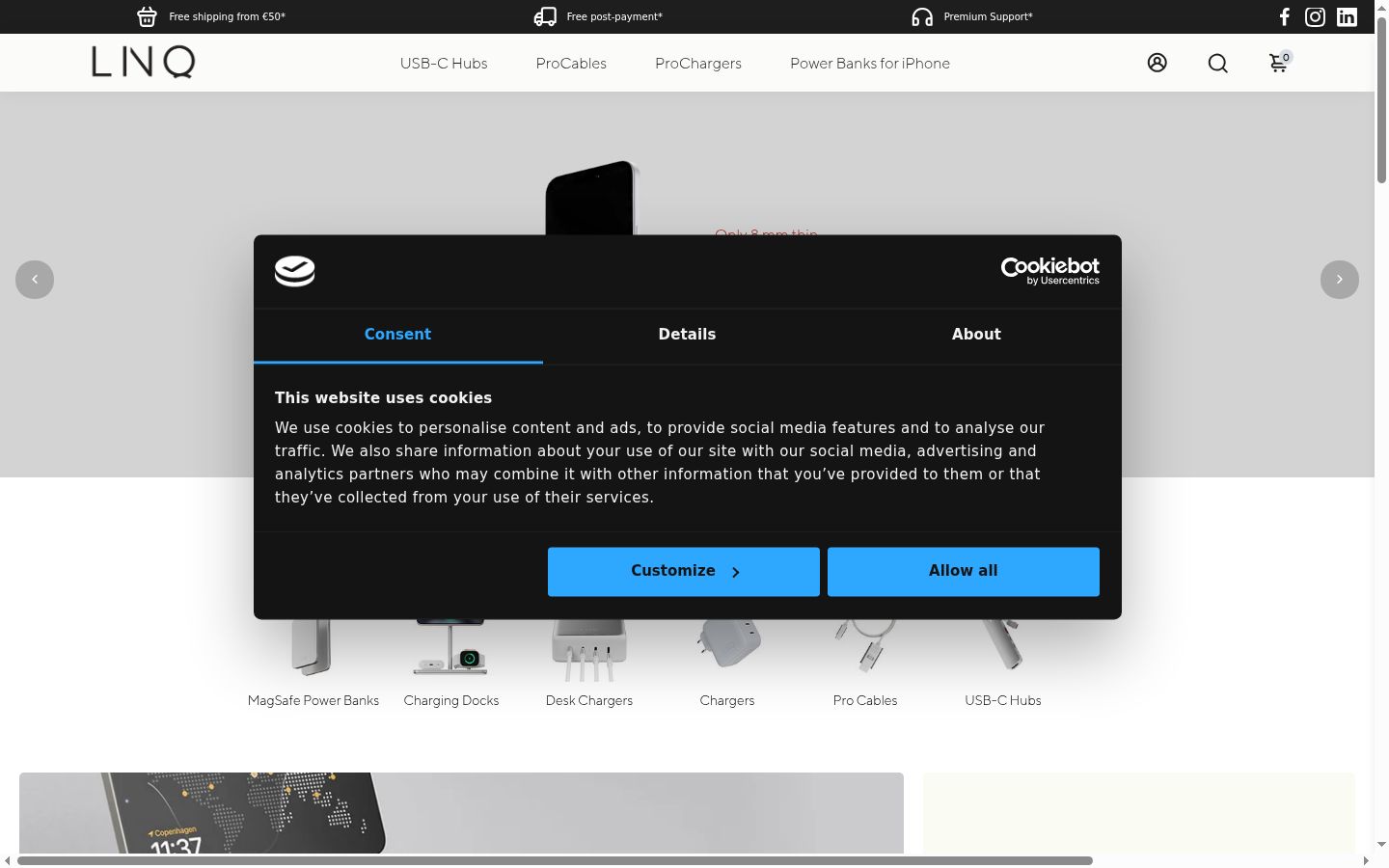Open Power Banks for iPhone menu
Screen dimensions: 1389x868
pyautogui.click(x=870, y=64)
